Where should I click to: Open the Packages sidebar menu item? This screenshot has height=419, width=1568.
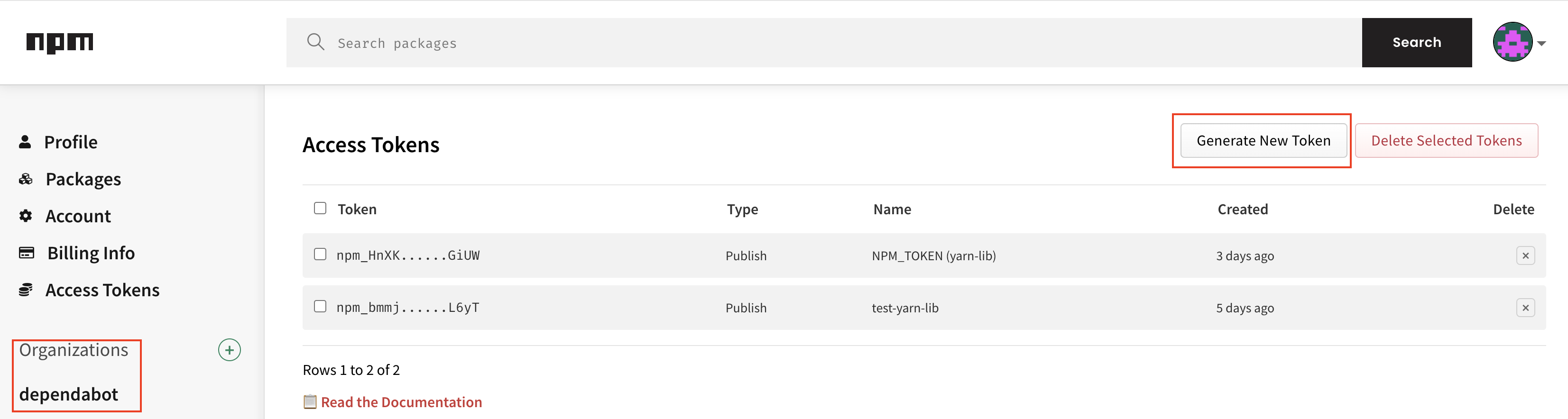coord(83,179)
